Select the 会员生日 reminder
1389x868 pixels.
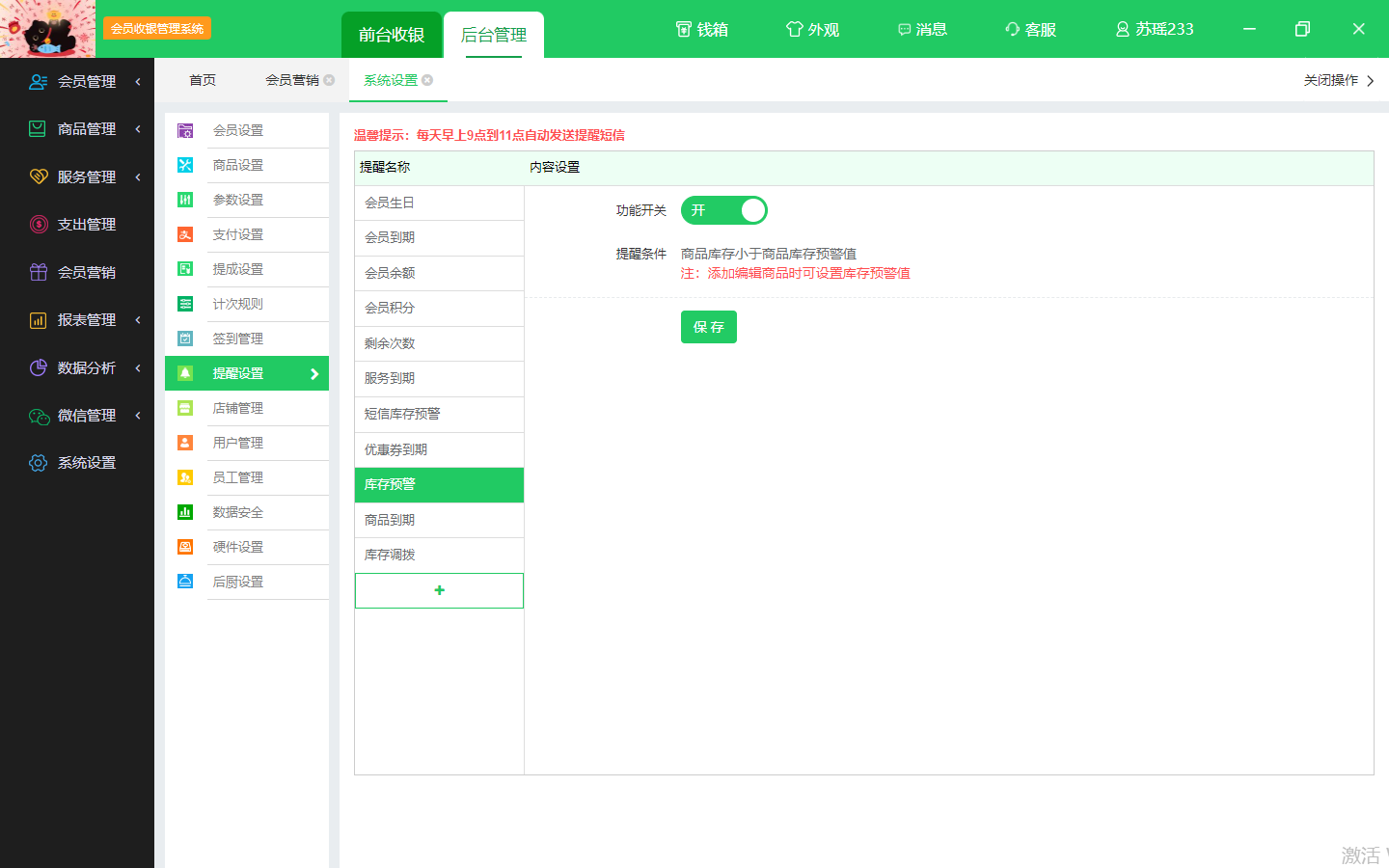click(x=439, y=203)
